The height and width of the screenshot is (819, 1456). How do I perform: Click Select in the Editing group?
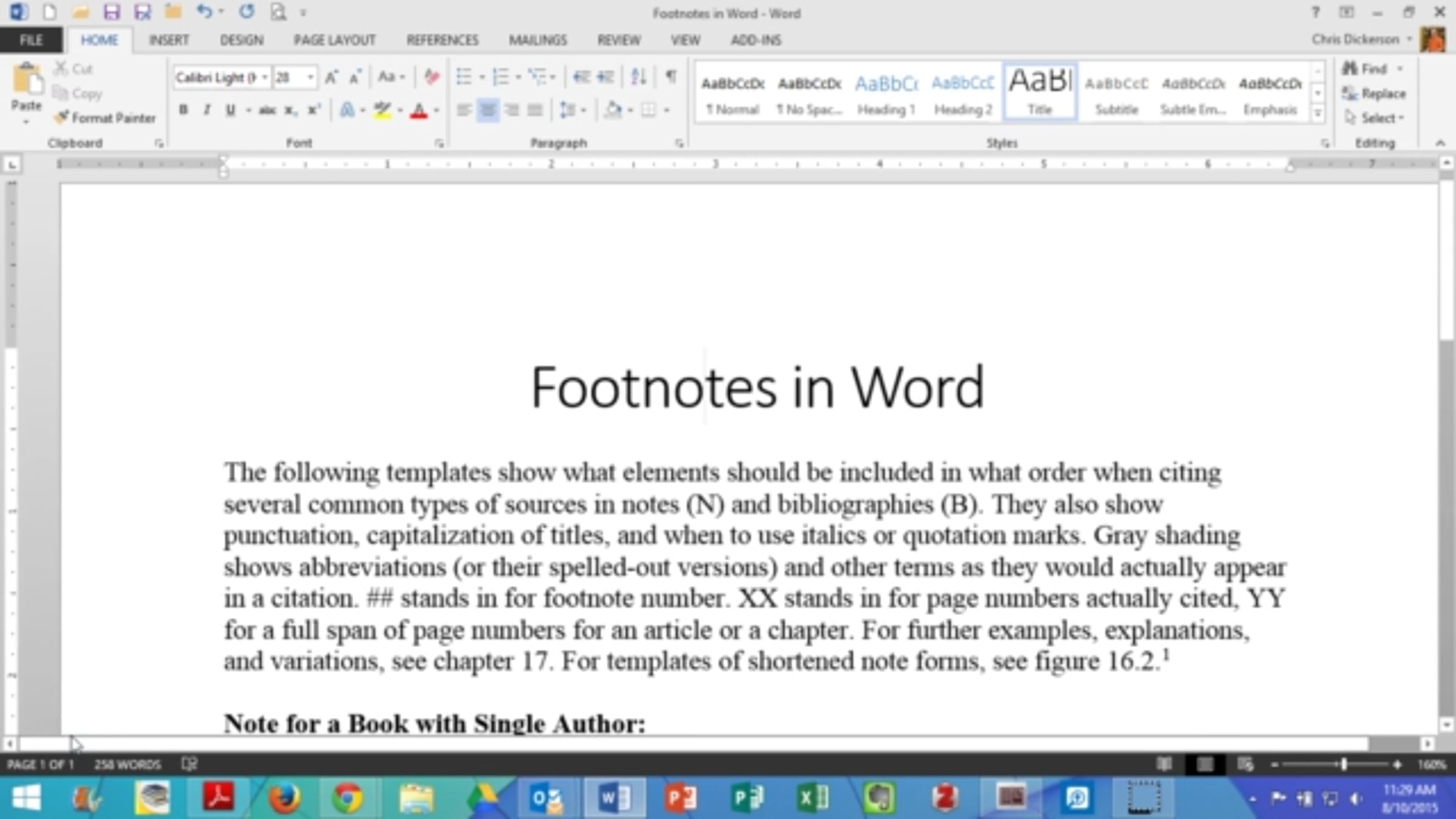click(1375, 118)
